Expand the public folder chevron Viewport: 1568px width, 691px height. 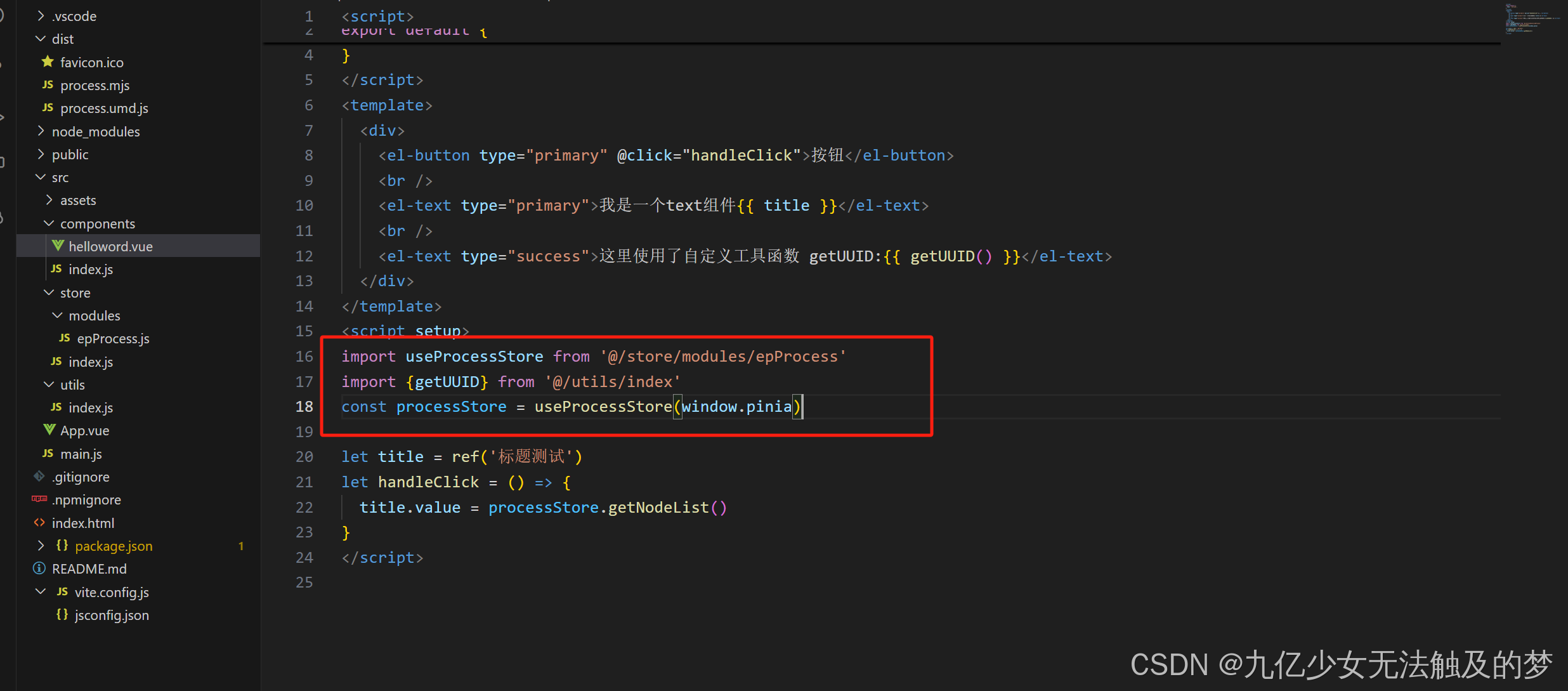(x=41, y=154)
